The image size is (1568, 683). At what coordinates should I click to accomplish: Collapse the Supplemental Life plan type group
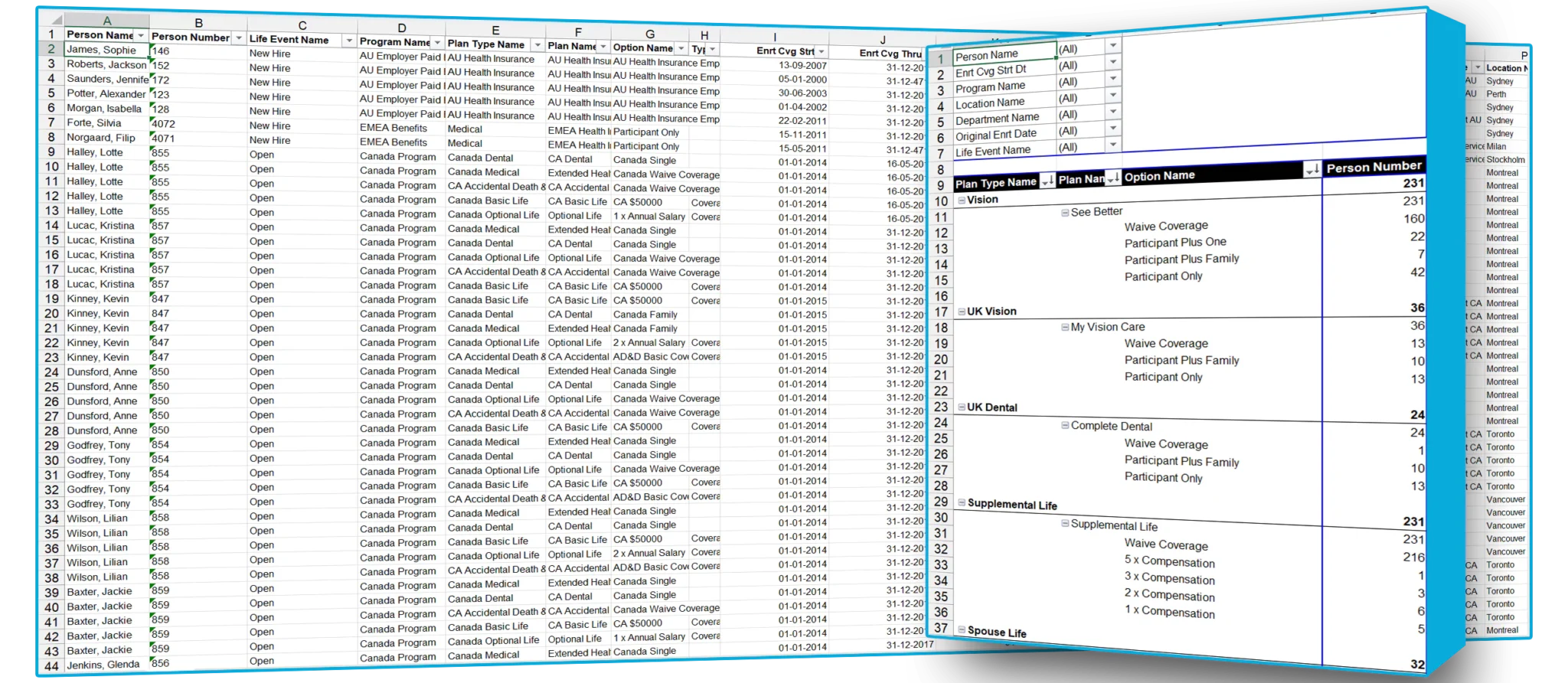[x=962, y=502]
